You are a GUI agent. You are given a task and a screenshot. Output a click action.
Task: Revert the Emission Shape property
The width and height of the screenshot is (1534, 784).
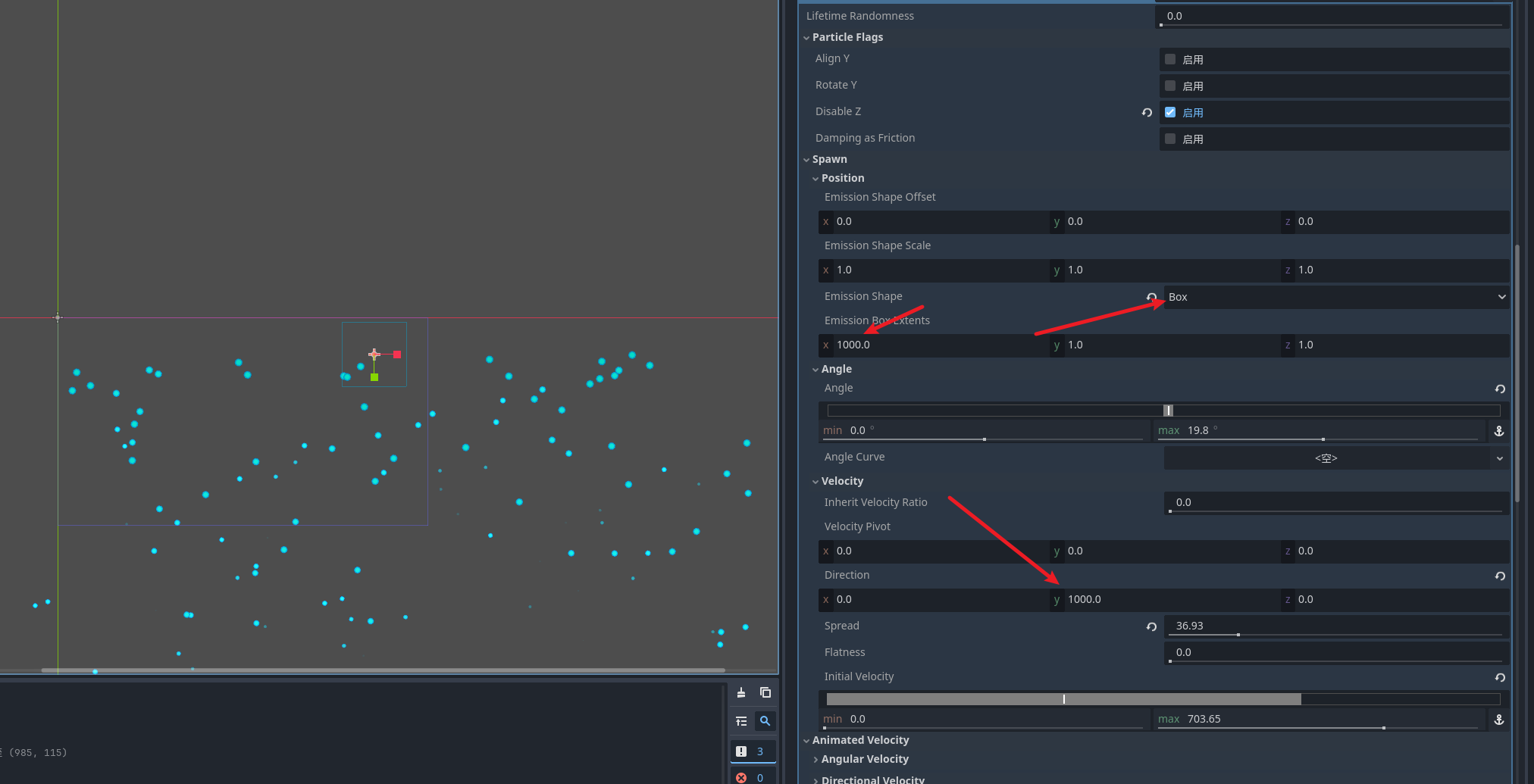(x=1151, y=297)
